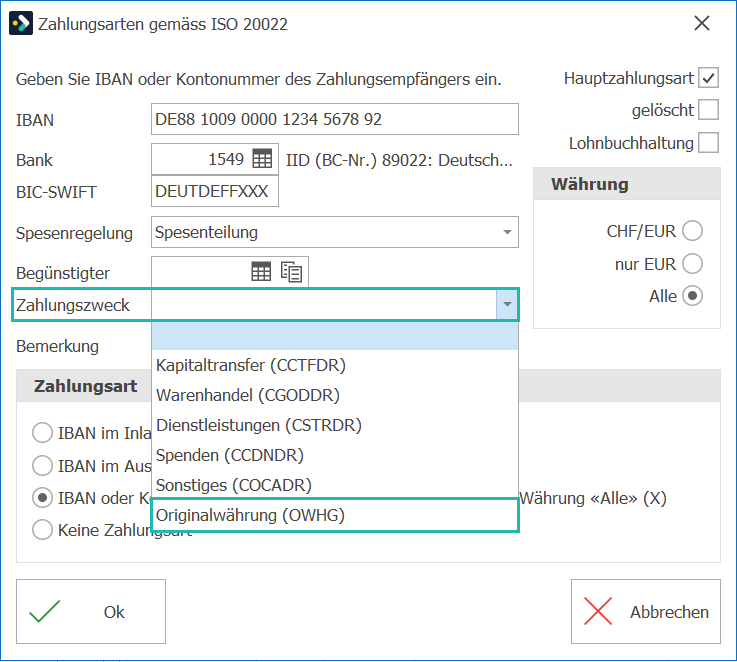This screenshot has width=737, height=662.
Task: Cancel with the Abbrechen button
Action: (x=646, y=611)
